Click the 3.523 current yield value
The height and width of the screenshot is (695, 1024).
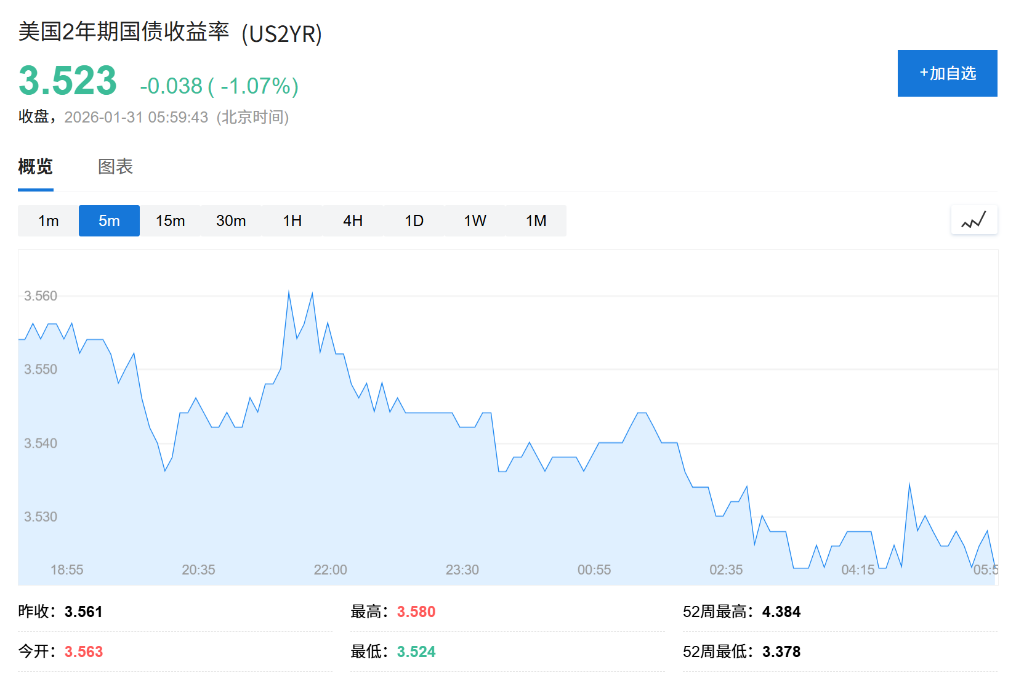[68, 81]
